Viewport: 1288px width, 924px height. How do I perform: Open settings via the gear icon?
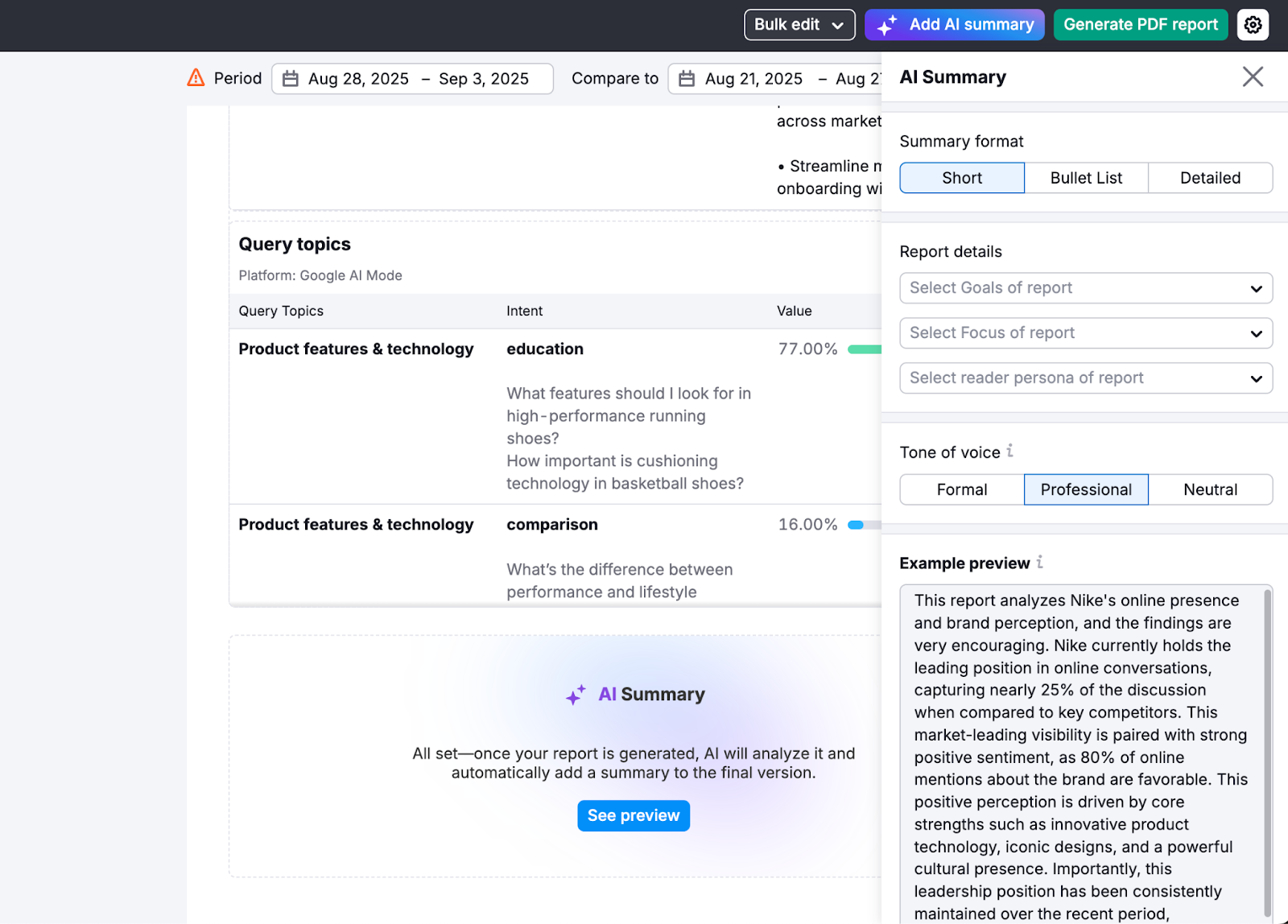1253,24
